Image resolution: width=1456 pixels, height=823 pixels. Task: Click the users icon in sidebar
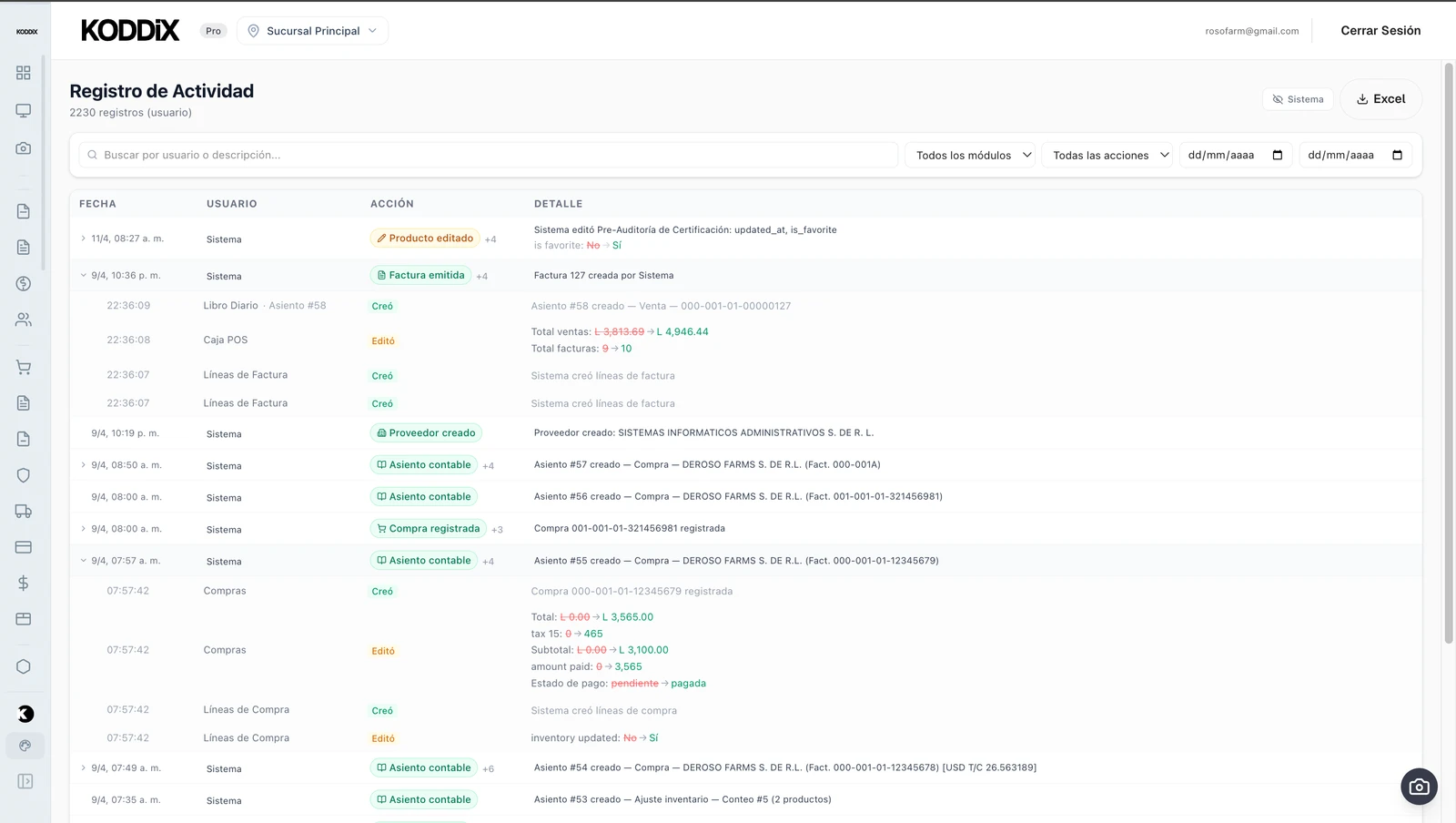pyautogui.click(x=24, y=320)
